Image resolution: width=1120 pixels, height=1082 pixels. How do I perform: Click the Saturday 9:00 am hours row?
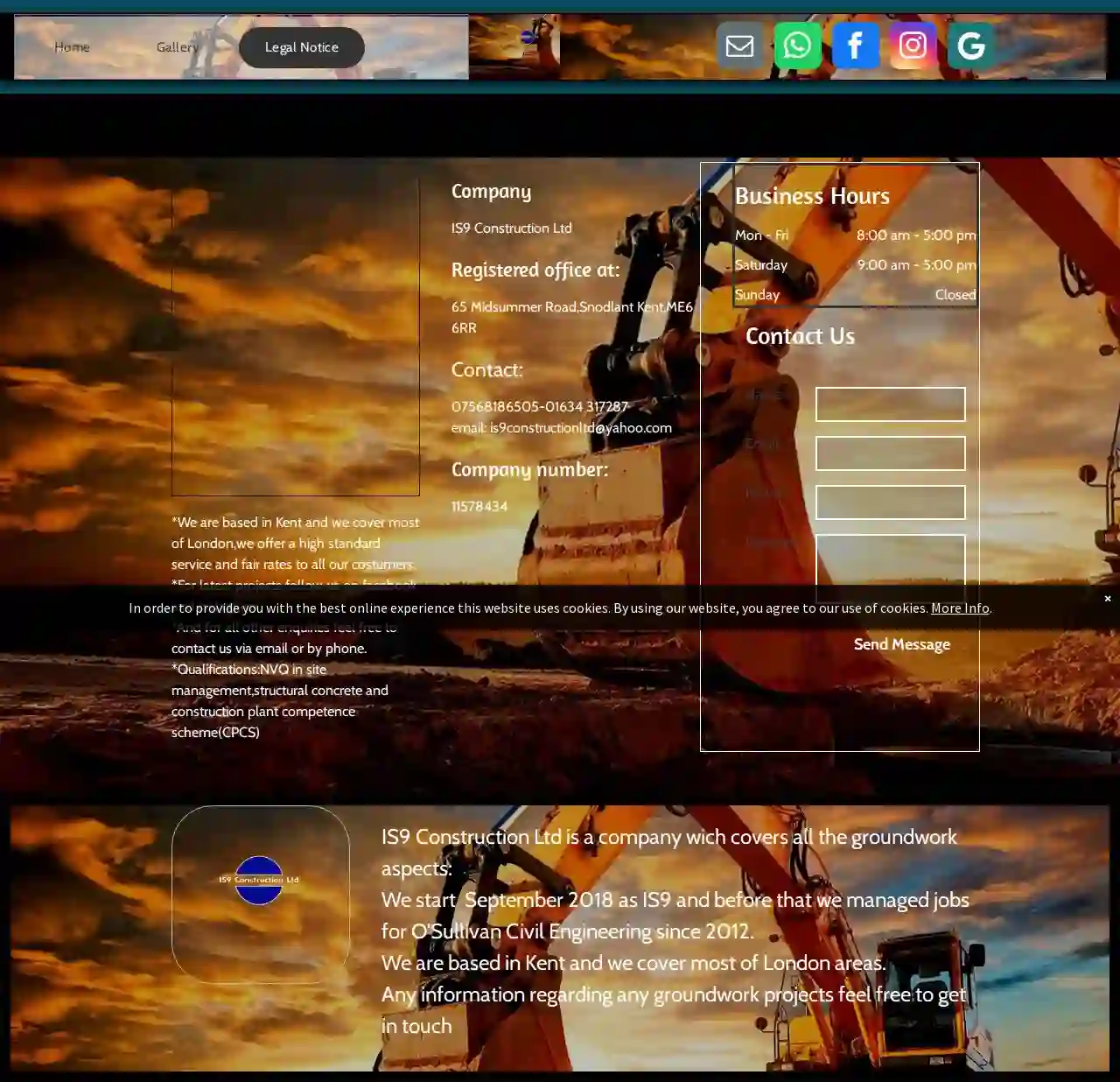[x=856, y=265]
